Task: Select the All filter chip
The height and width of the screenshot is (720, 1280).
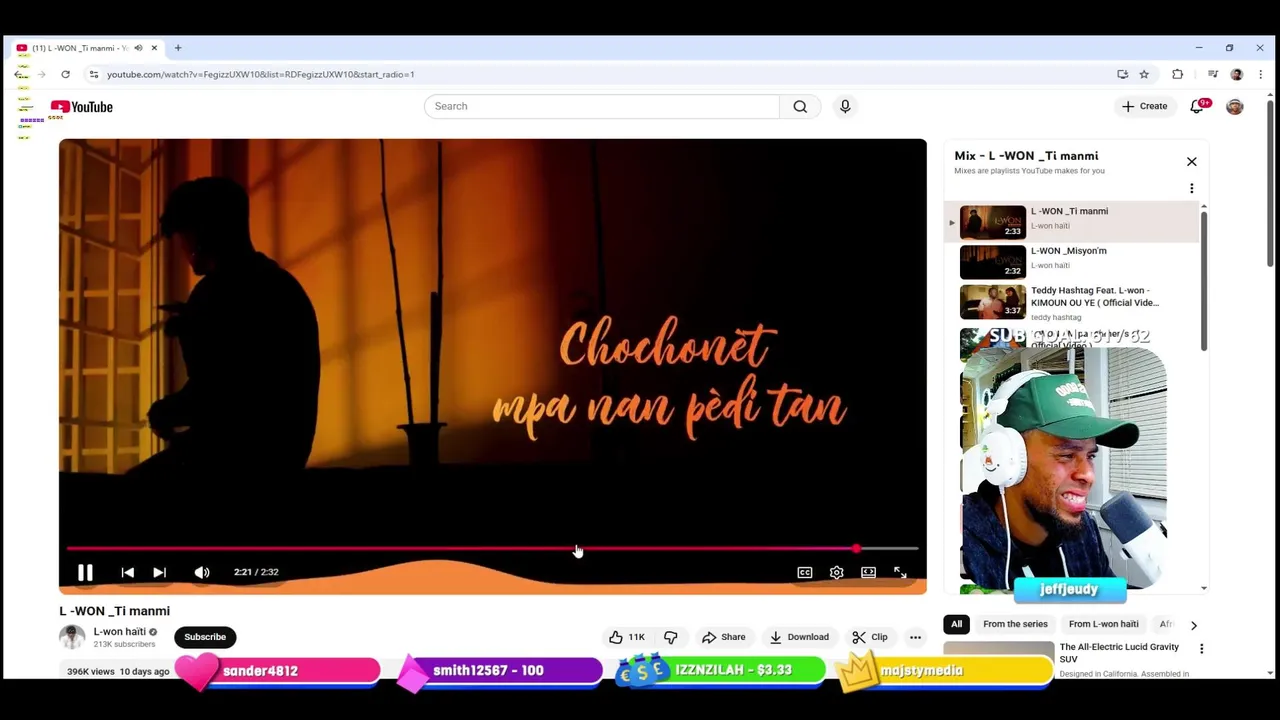Action: [957, 624]
